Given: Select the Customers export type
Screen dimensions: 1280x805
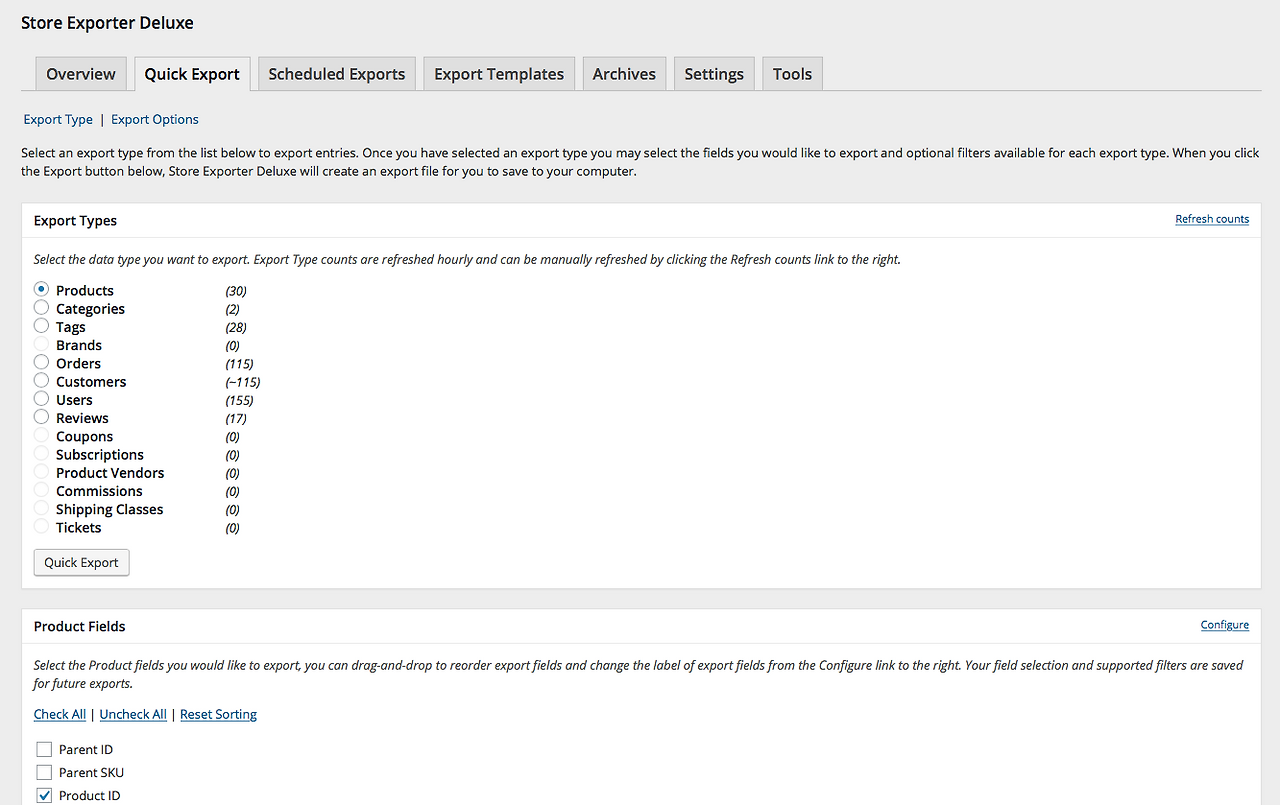Looking at the screenshot, I should pyautogui.click(x=41, y=380).
